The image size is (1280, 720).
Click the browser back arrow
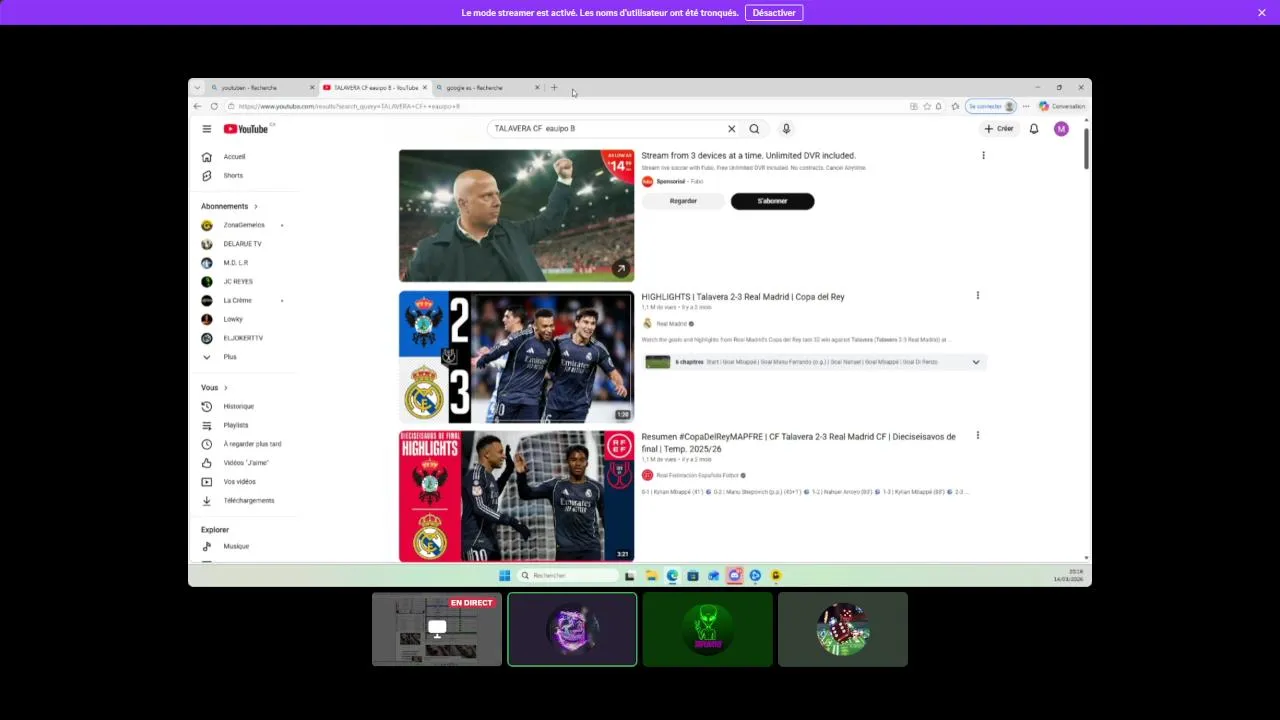tap(197, 106)
